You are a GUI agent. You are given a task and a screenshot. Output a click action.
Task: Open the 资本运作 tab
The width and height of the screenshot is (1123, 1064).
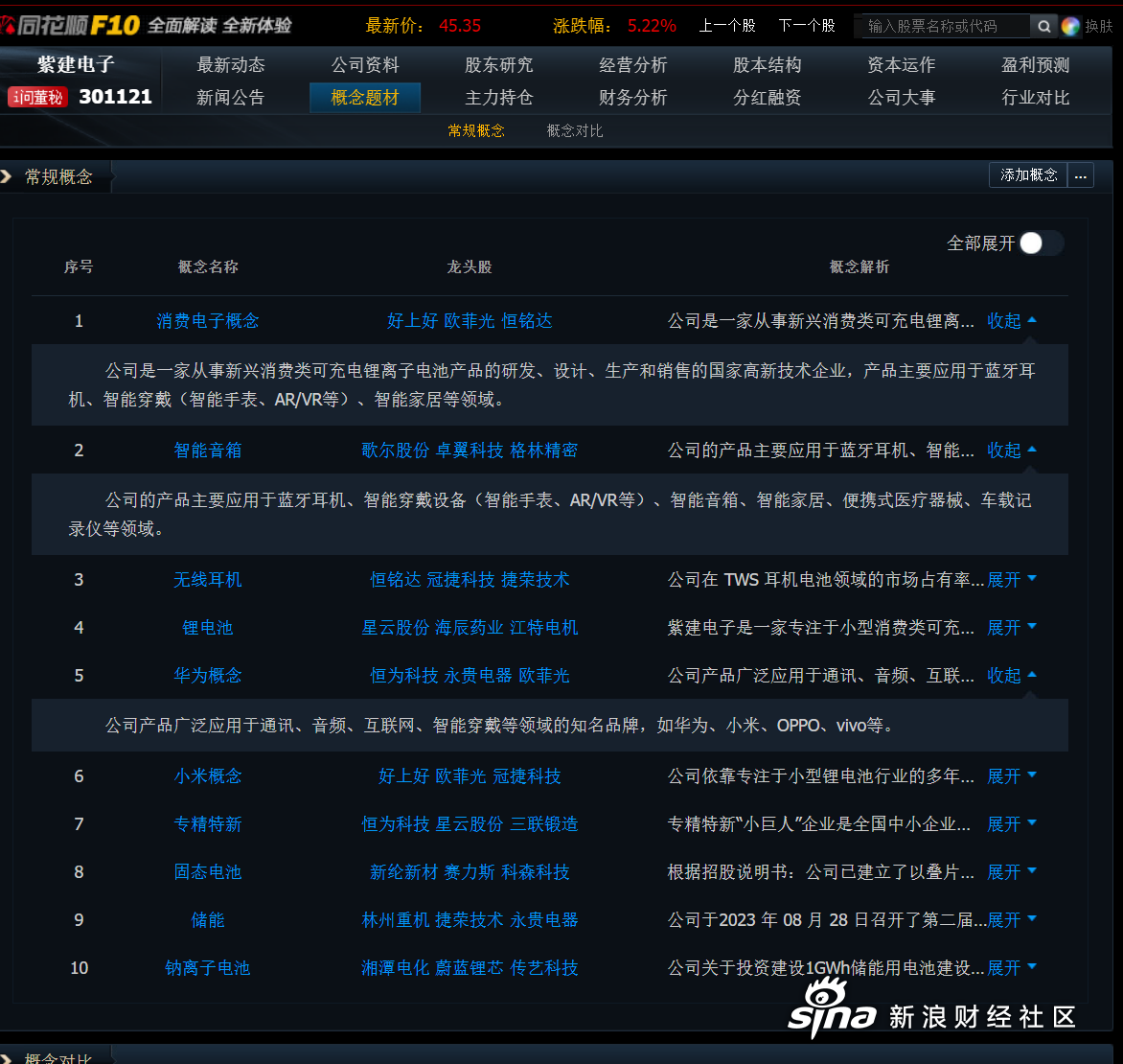(901, 65)
